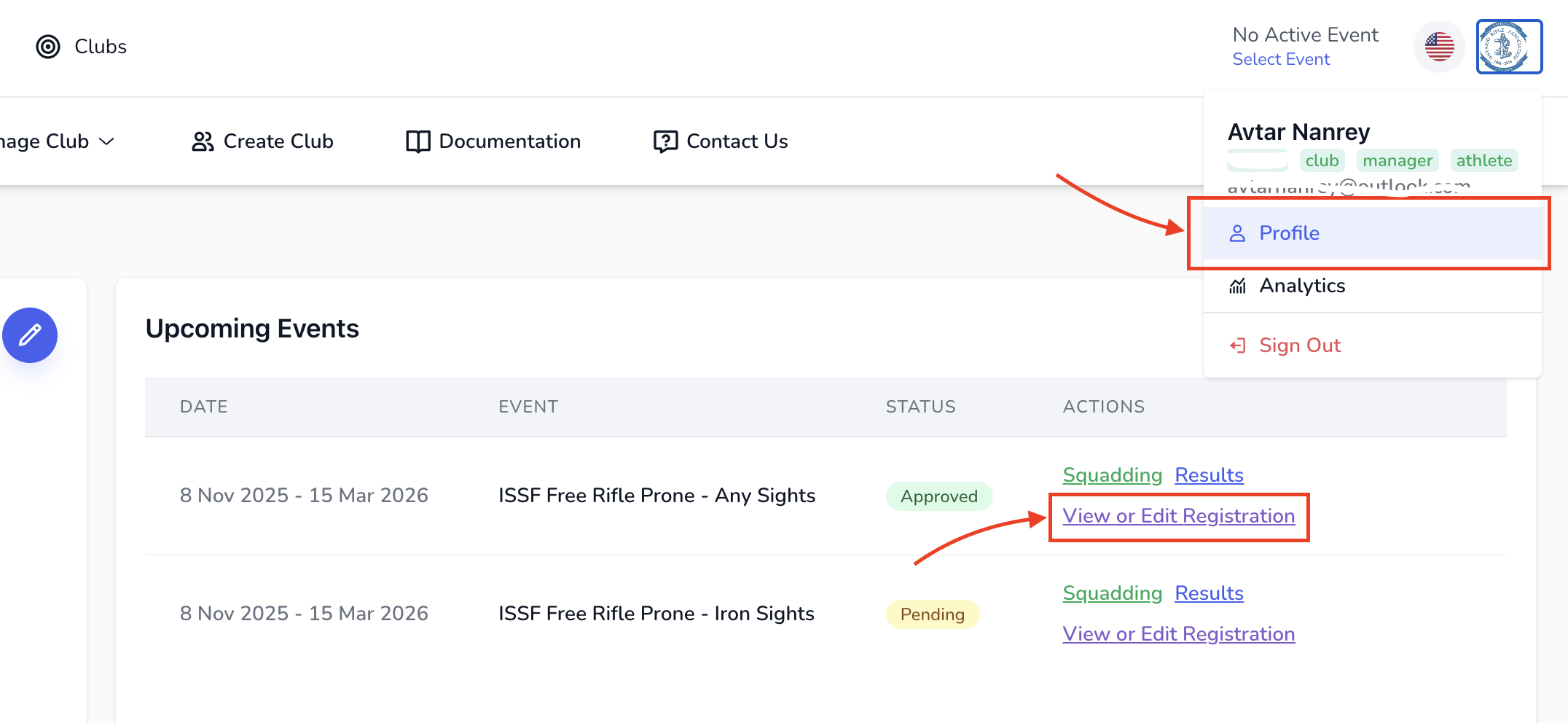Open the US flag language selector
The height and width of the screenshot is (723, 1568).
click(x=1439, y=47)
